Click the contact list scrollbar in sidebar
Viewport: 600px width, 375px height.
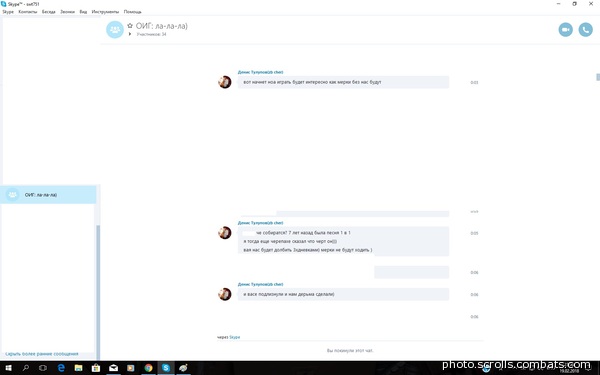(x=98, y=292)
